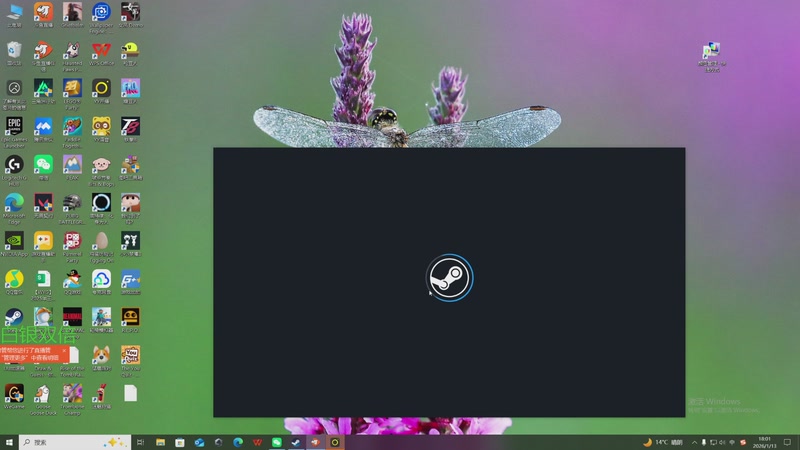This screenshot has width=800, height=450.
Task: Open the corgi dog game desktop shortcut
Action: [x=101, y=359]
